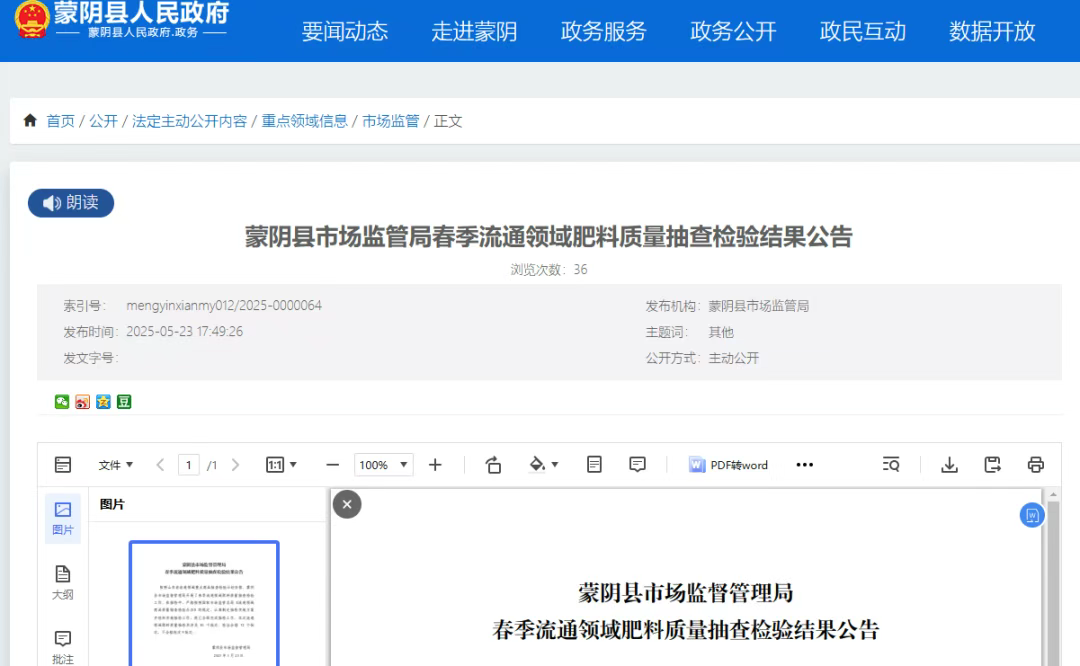Open 政务公开 in the top navigation
Image resolution: width=1080 pixels, height=666 pixels.
pyautogui.click(x=733, y=31)
